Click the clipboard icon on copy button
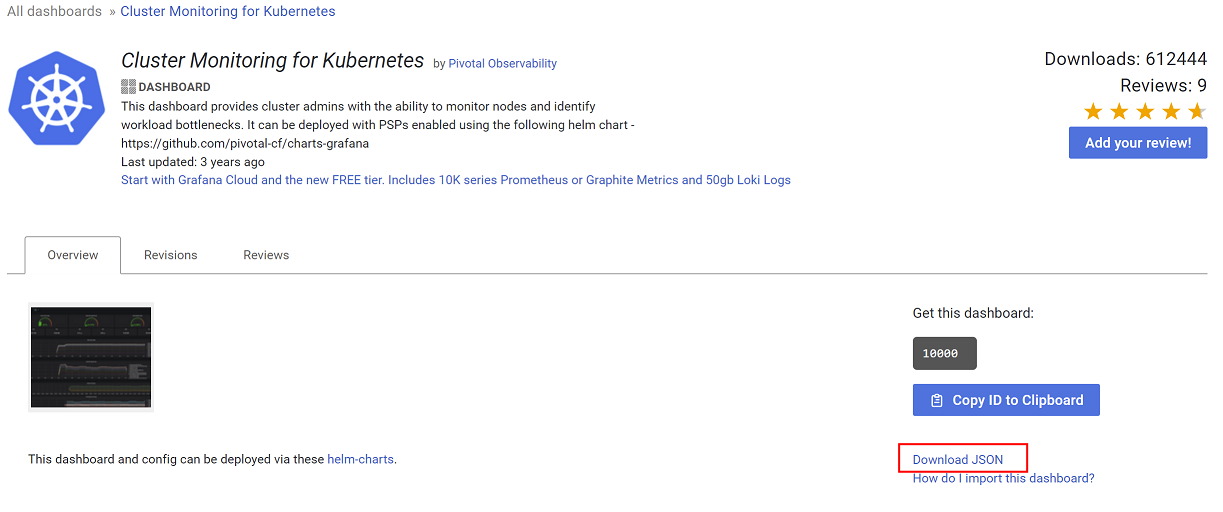This screenshot has height=512, width=1223. click(936, 400)
